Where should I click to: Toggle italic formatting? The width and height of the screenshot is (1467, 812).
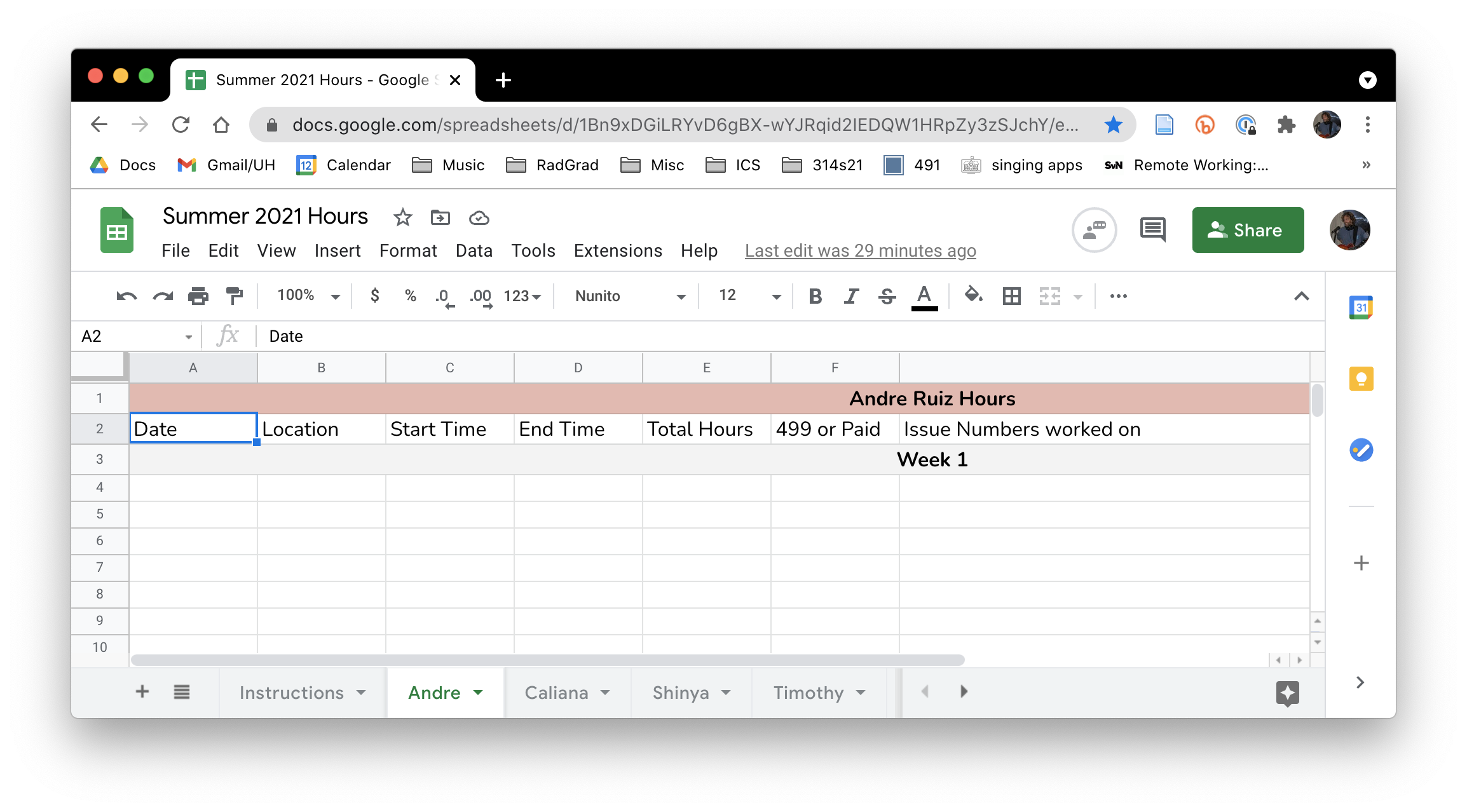[851, 295]
